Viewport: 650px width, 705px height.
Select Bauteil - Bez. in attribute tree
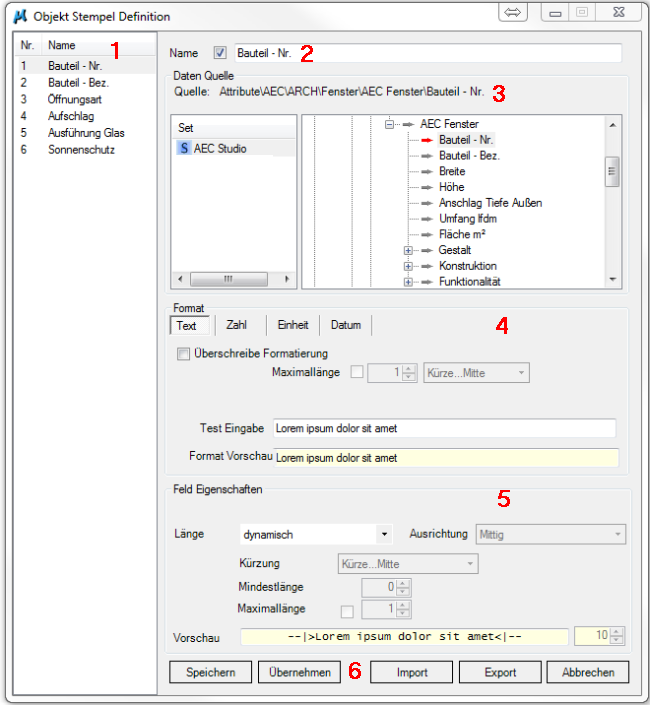pyautogui.click(x=469, y=156)
